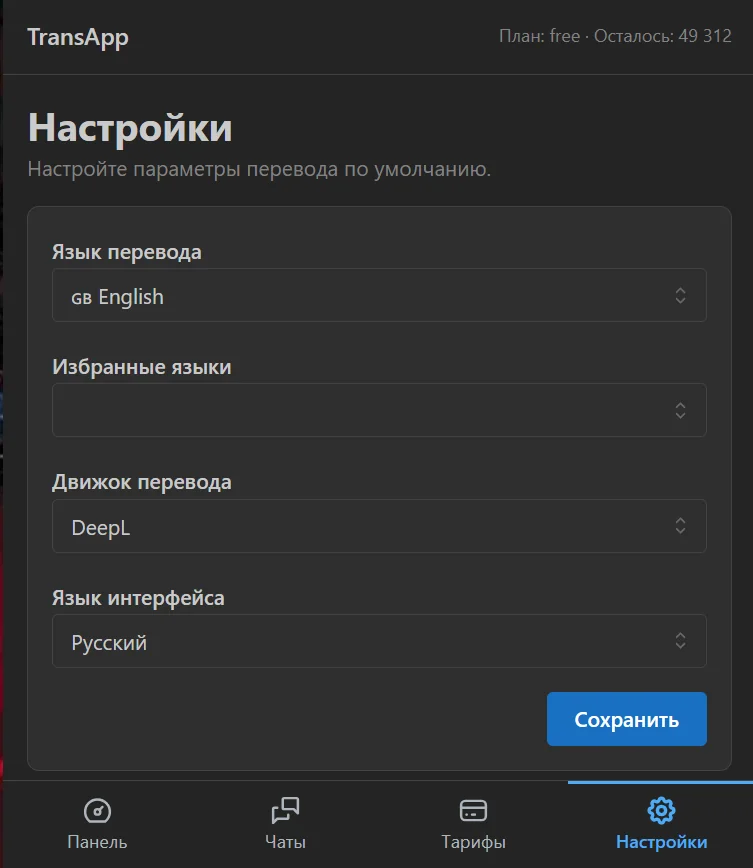
Task: Switch to the Панель tab label
Action: pos(97,842)
